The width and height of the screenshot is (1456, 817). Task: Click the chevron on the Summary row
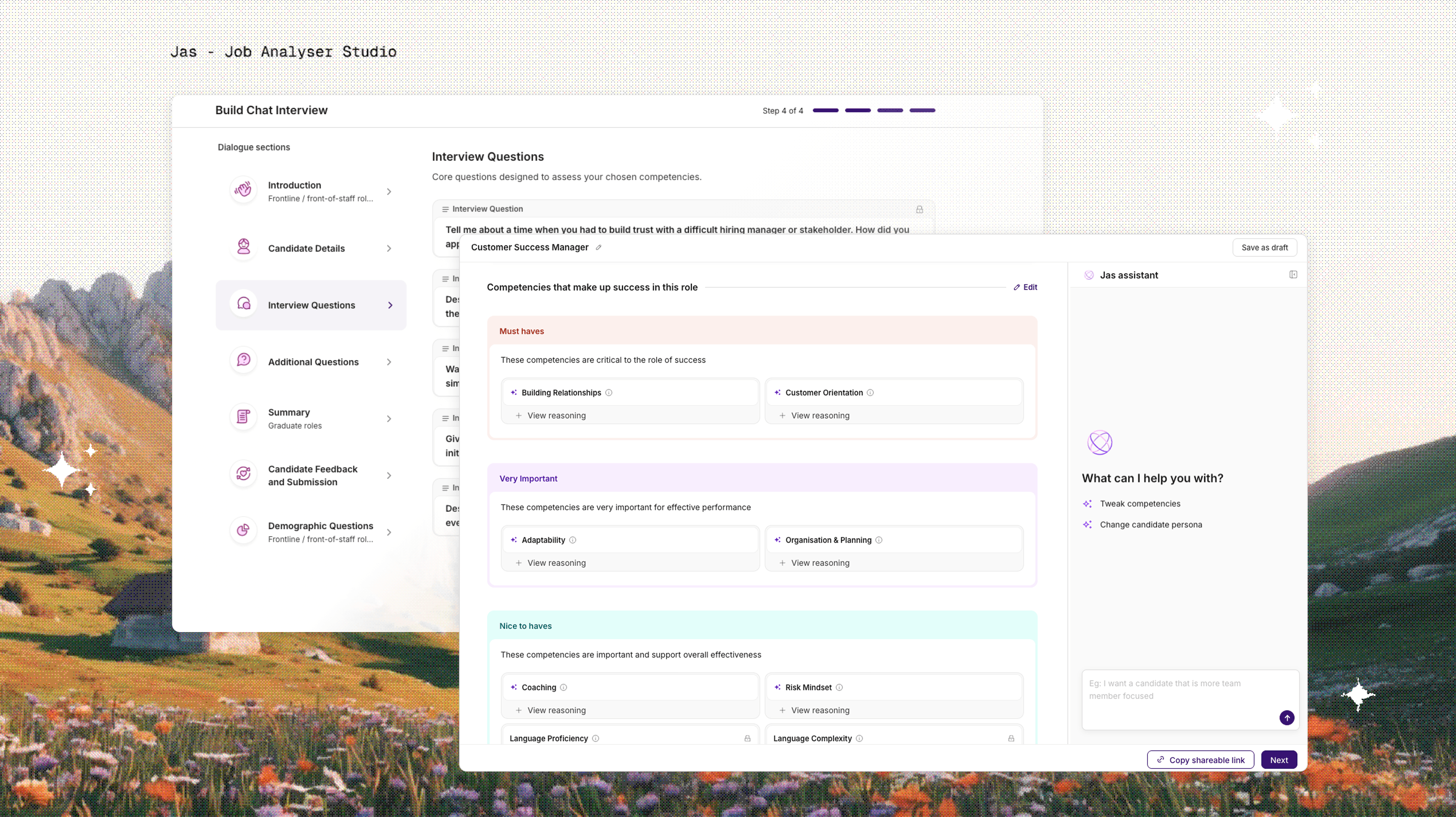[389, 419]
